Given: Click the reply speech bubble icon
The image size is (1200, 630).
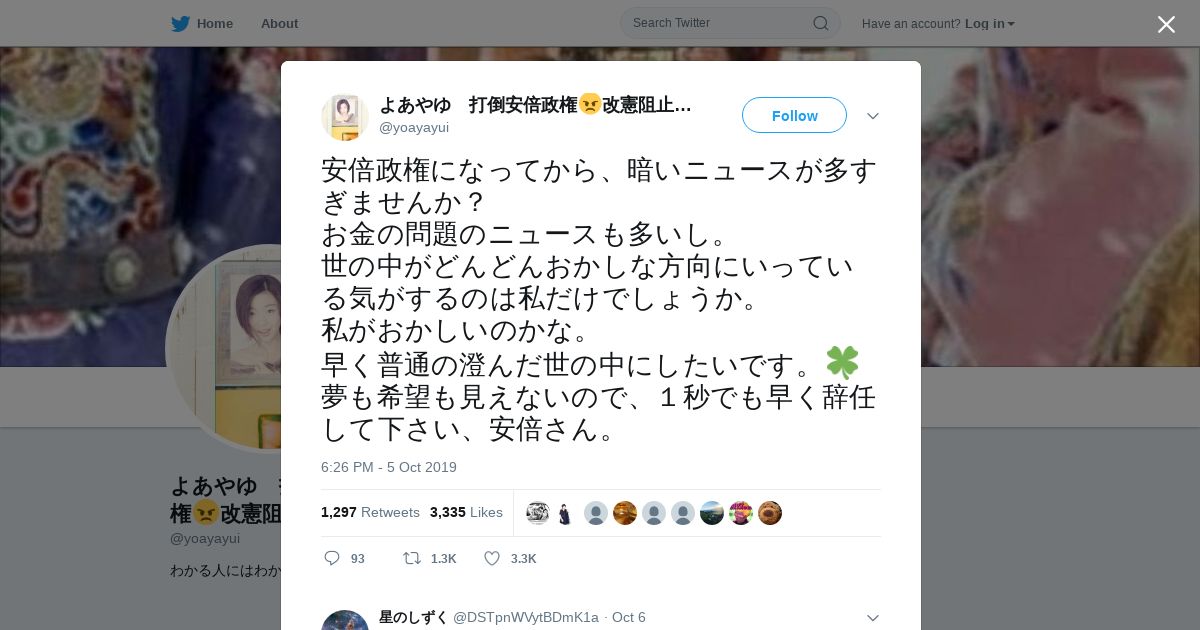Looking at the screenshot, I should [332, 558].
